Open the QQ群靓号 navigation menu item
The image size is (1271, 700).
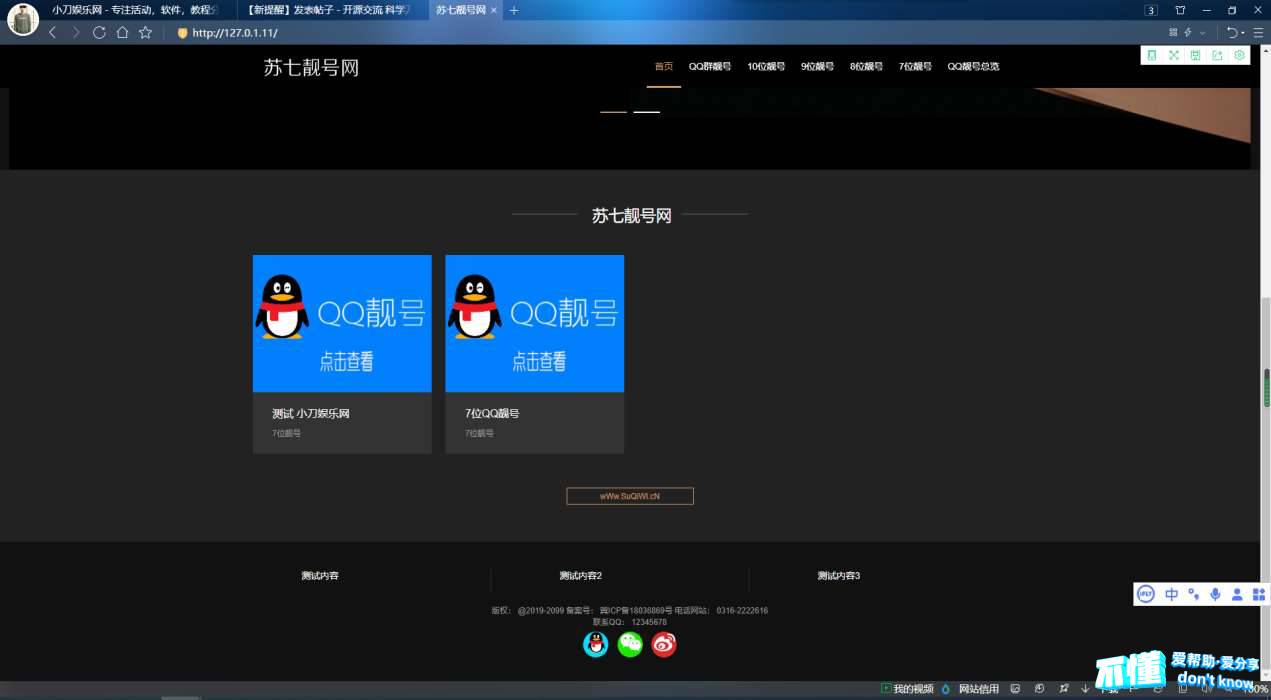[x=710, y=67]
